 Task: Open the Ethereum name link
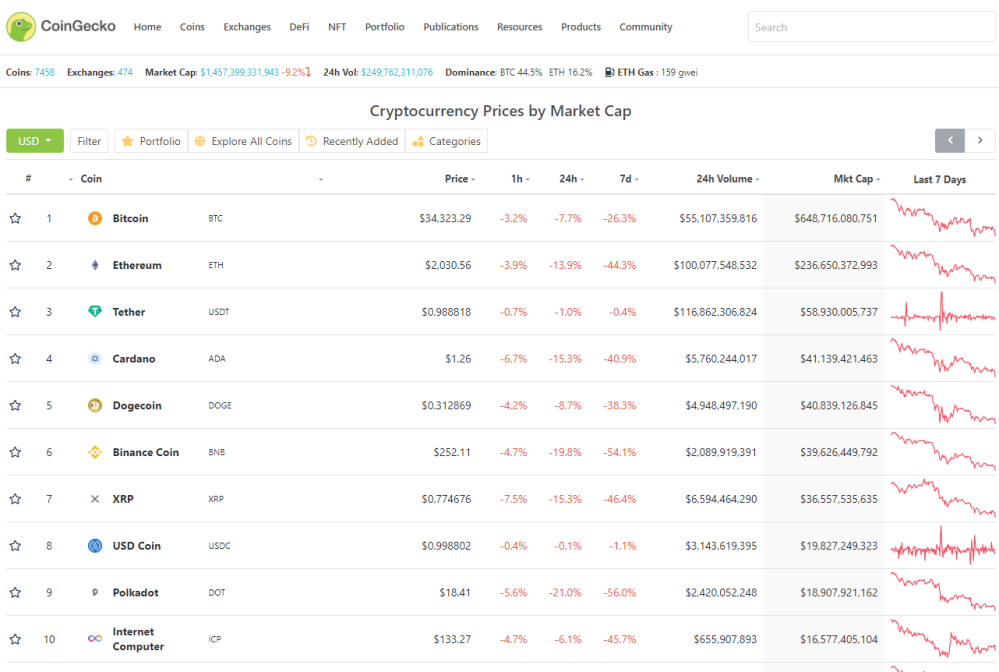(137, 265)
